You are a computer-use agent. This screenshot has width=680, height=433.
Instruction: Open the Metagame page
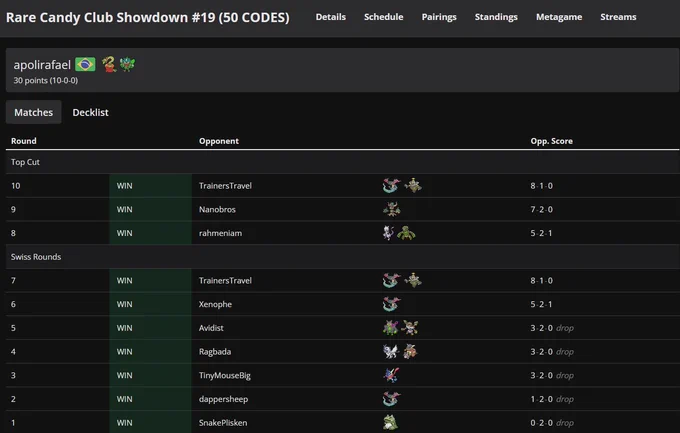click(559, 17)
